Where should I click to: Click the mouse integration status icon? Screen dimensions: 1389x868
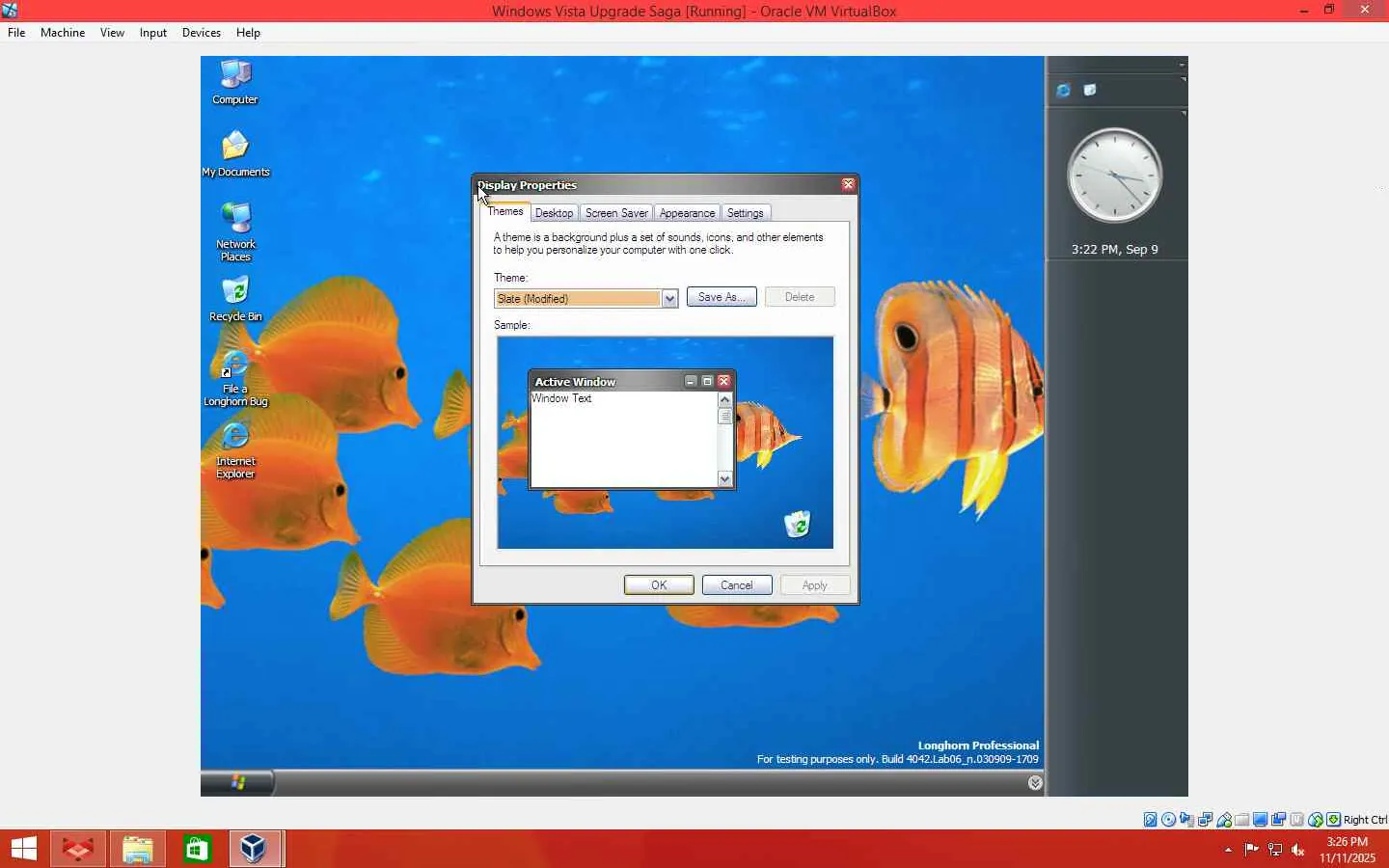pos(1315,820)
